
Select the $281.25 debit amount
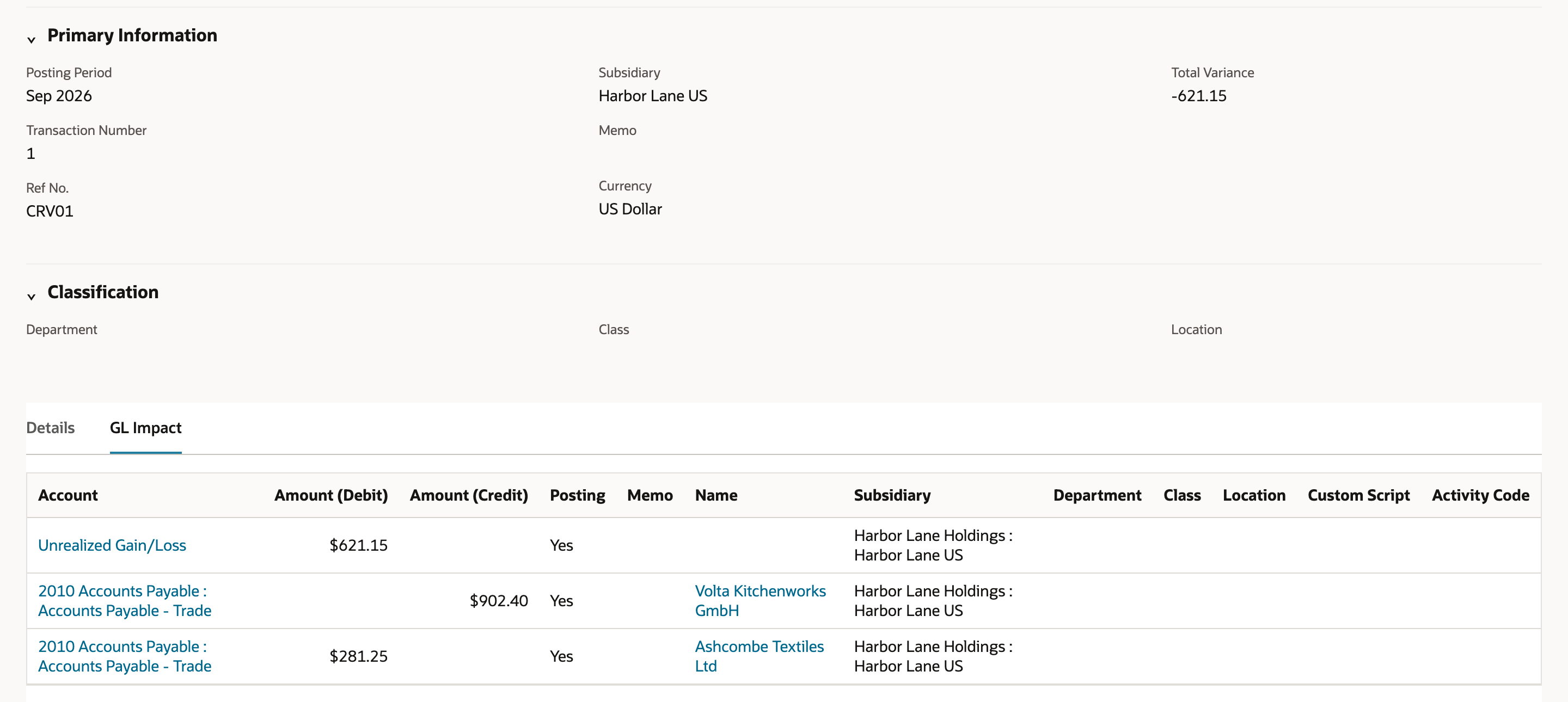coord(359,656)
